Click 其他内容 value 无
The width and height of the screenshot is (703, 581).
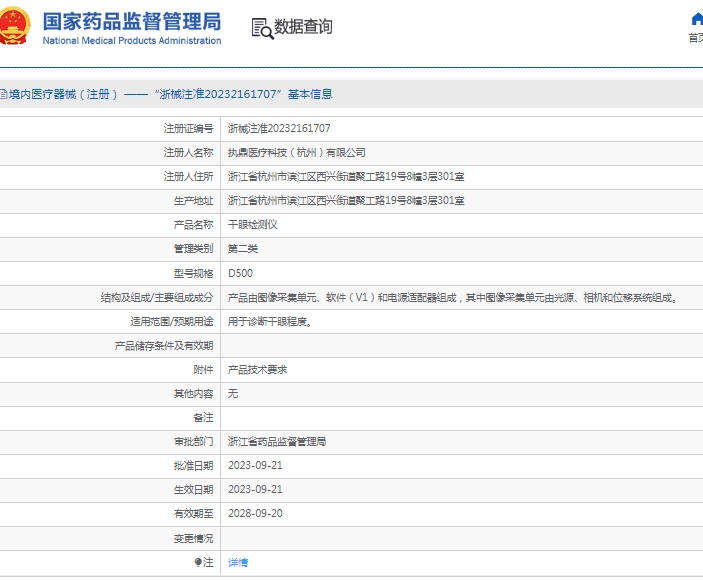233,394
